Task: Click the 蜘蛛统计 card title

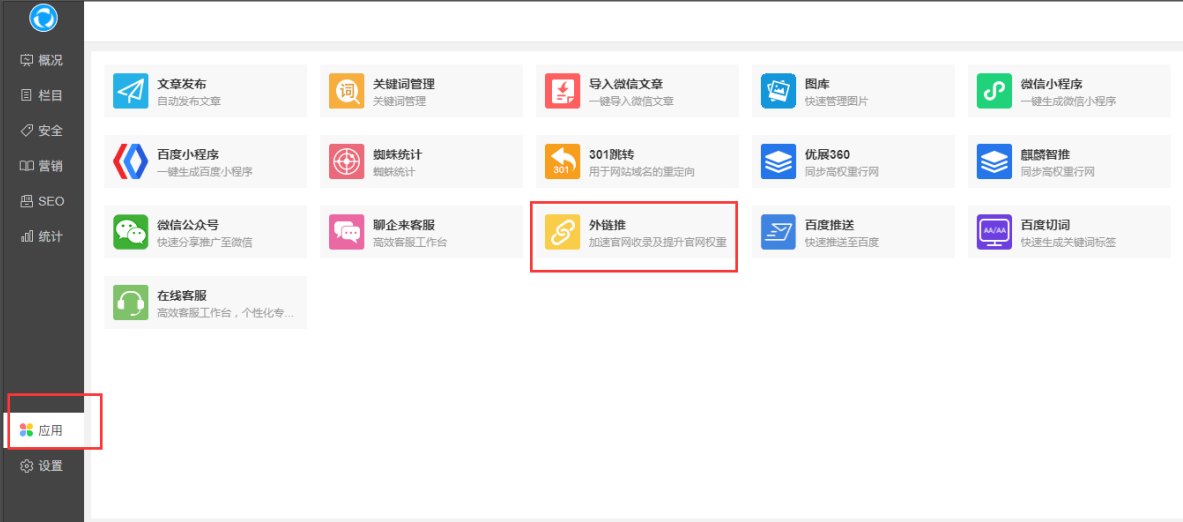Action: point(398,155)
